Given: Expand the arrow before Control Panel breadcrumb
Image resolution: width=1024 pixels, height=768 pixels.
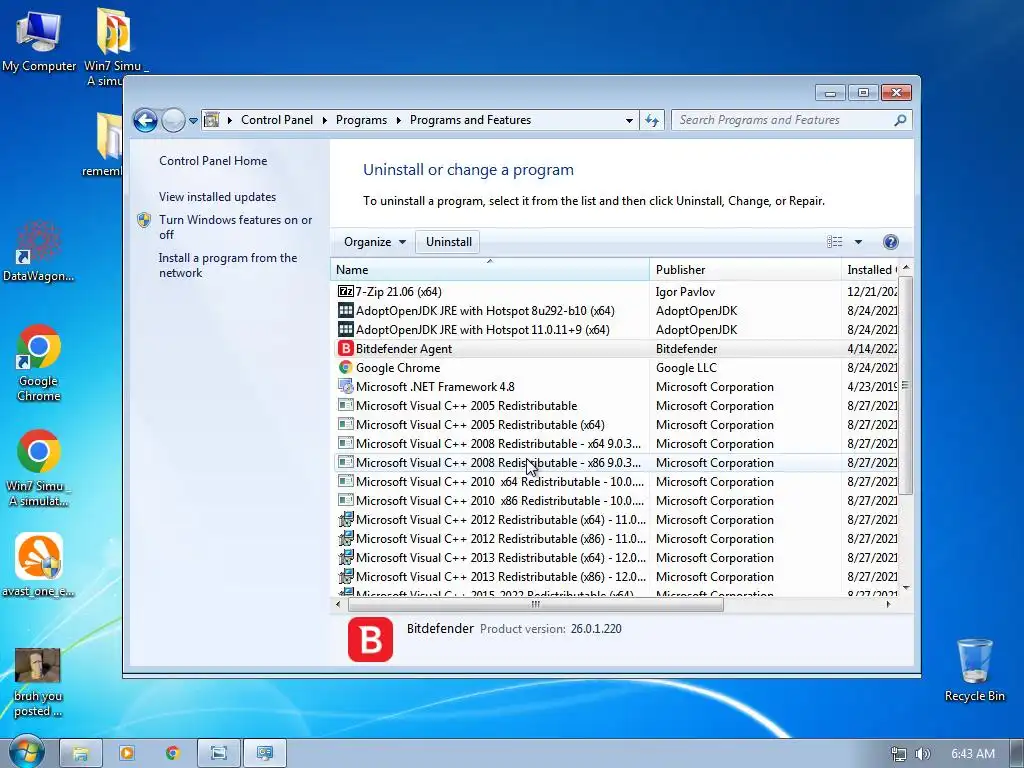Looking at the screenshot, I should 230,120.
